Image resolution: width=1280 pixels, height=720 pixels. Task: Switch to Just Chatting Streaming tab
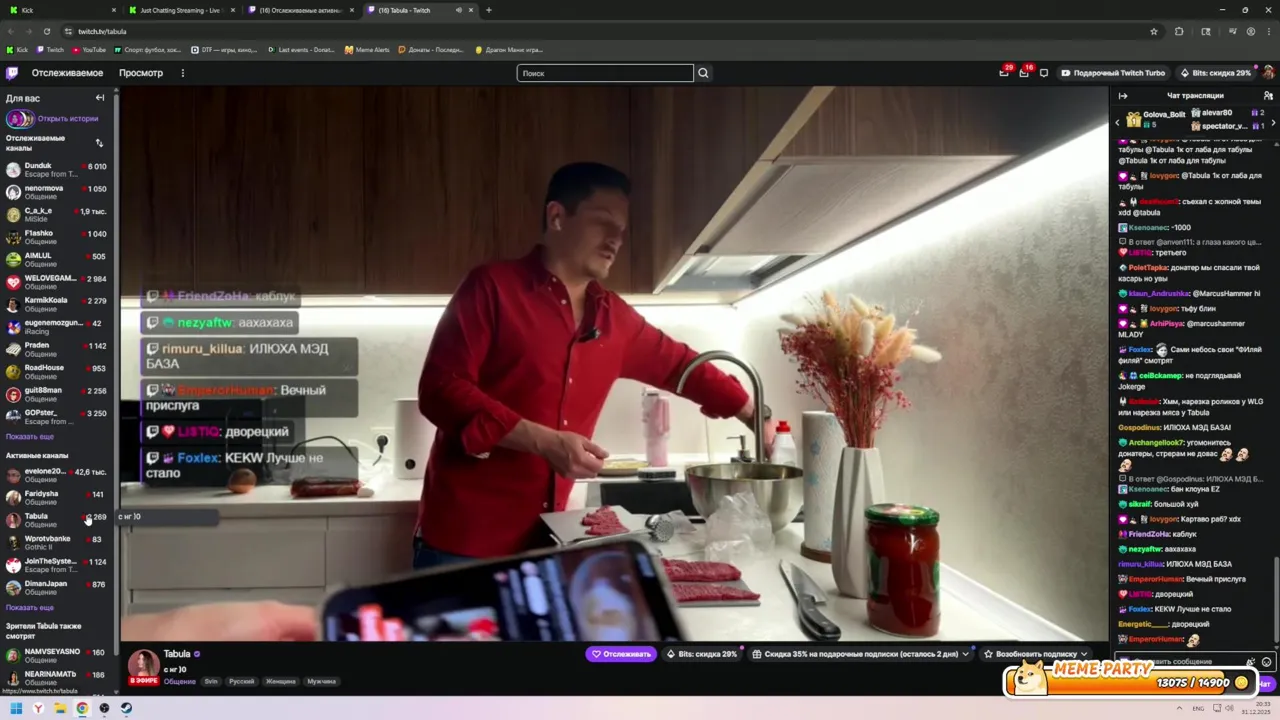pyautogui.click(x=183, y=10)
